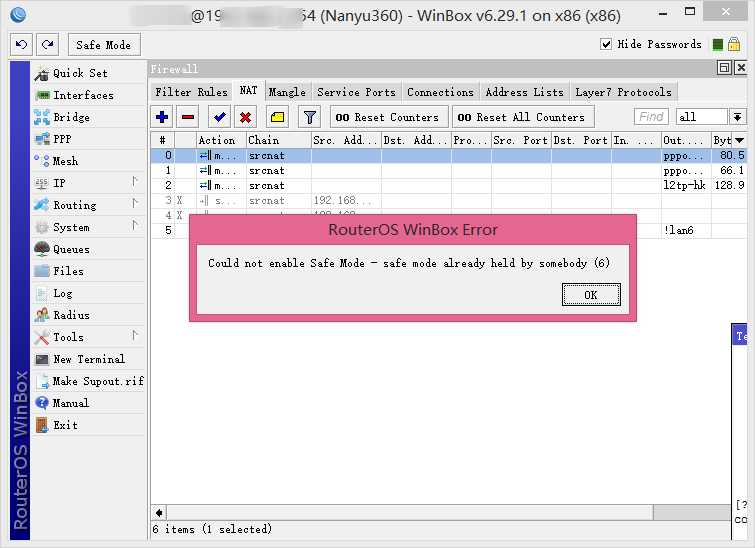Restore the Firewall sub-window
The height and width of the screenshot is (548, 755).
(724, 68)
